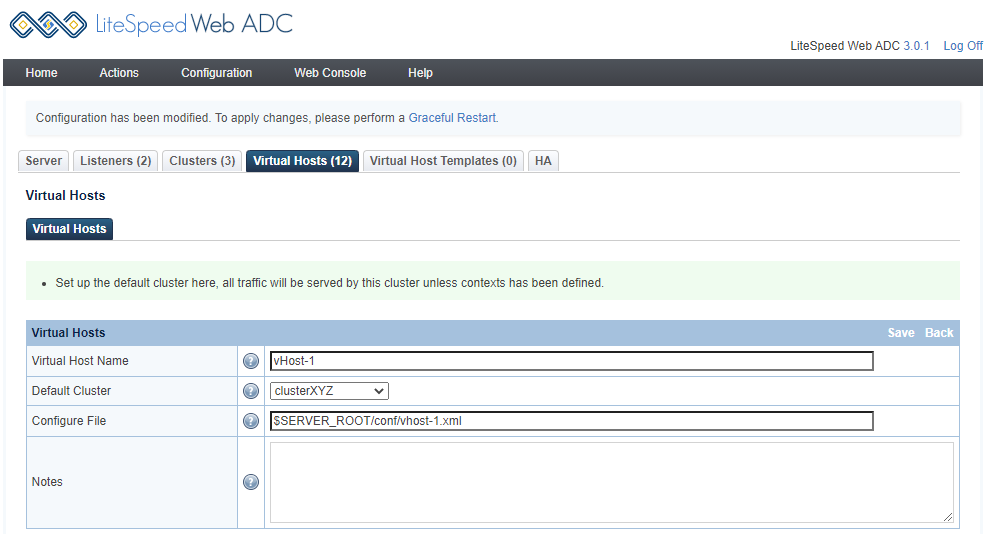The height and width of the screenshot is (534, 987).
Task: Open help icon for Notes
Action: 251,482
